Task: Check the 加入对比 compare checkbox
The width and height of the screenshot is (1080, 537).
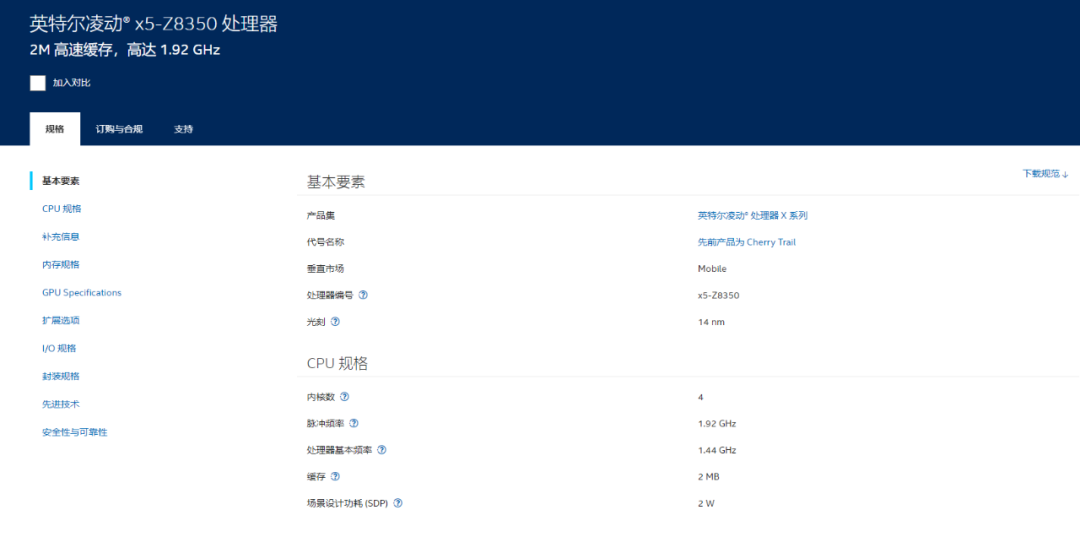Action: click(x=38, y=83)
